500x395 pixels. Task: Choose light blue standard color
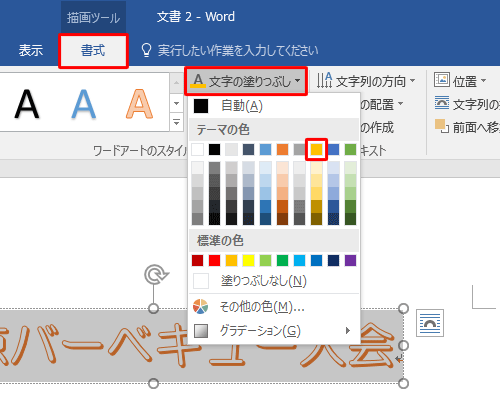click(x=300, y=260)
